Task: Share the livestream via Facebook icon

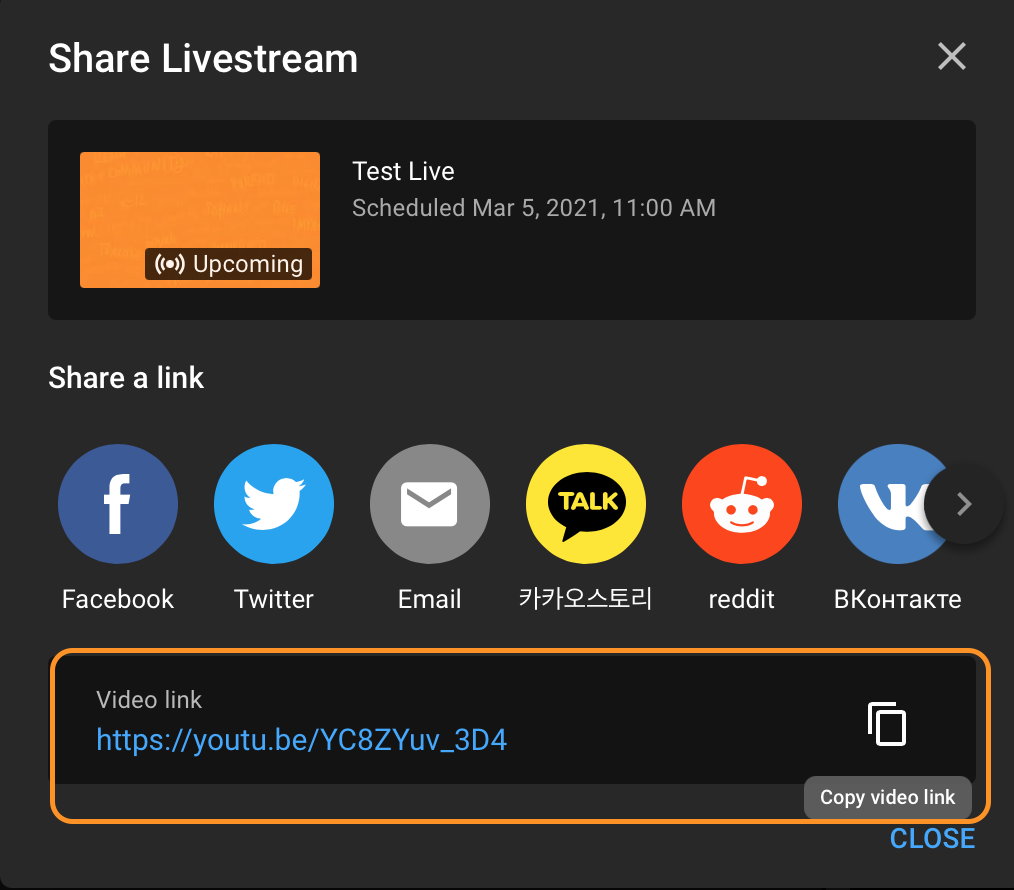Action: tap(118, 503)
